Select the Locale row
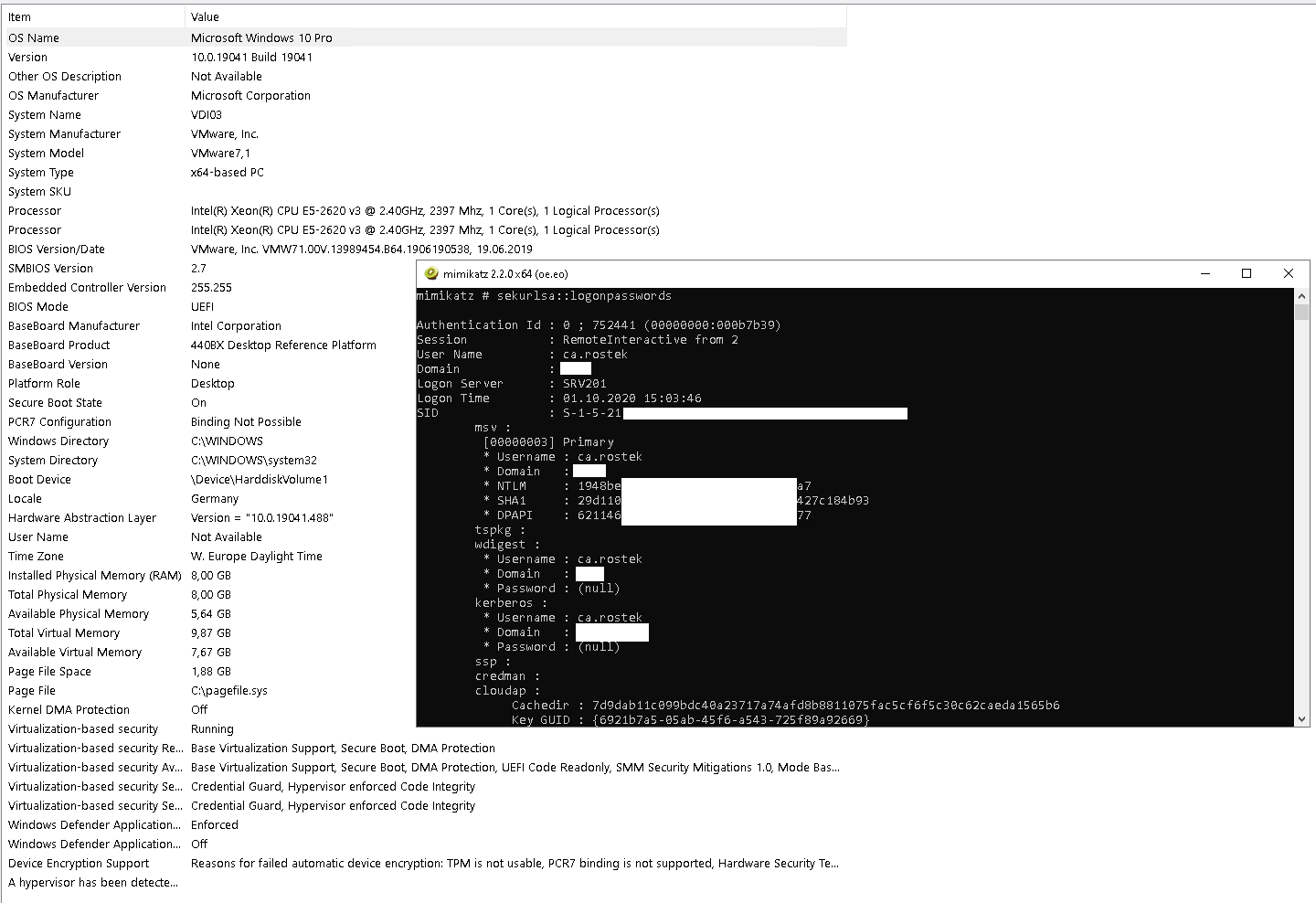The height and width of the screenshot is (903, 1316). click(208, 498)
